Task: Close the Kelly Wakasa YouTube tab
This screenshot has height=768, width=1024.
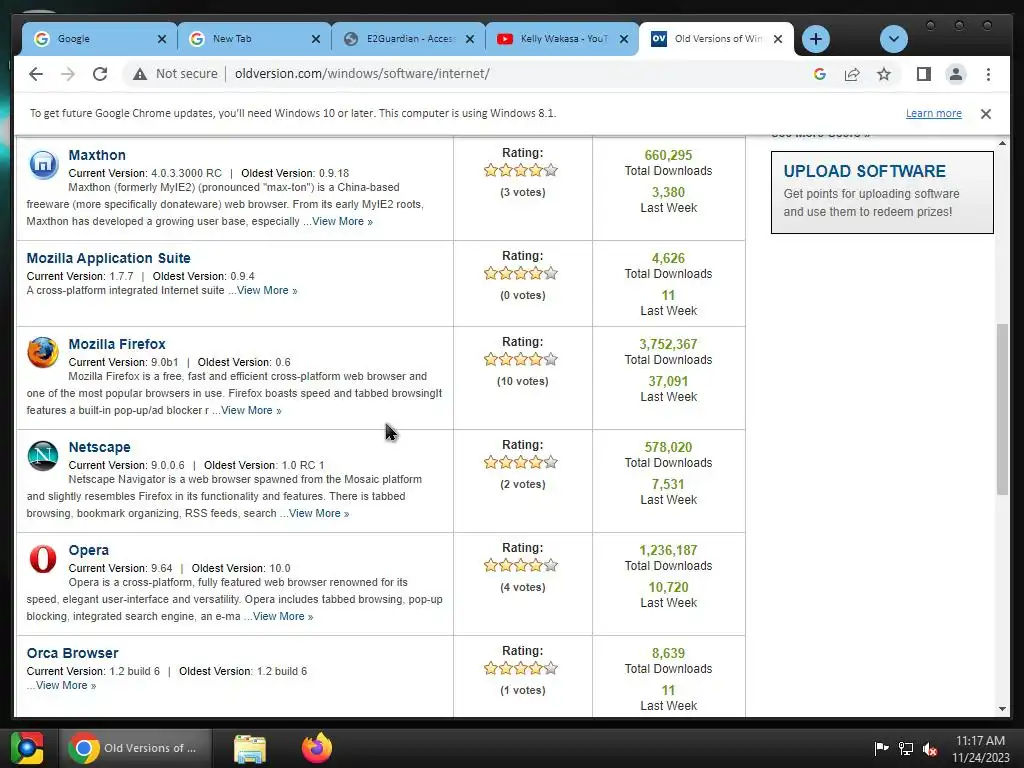Action: (624, 39)
